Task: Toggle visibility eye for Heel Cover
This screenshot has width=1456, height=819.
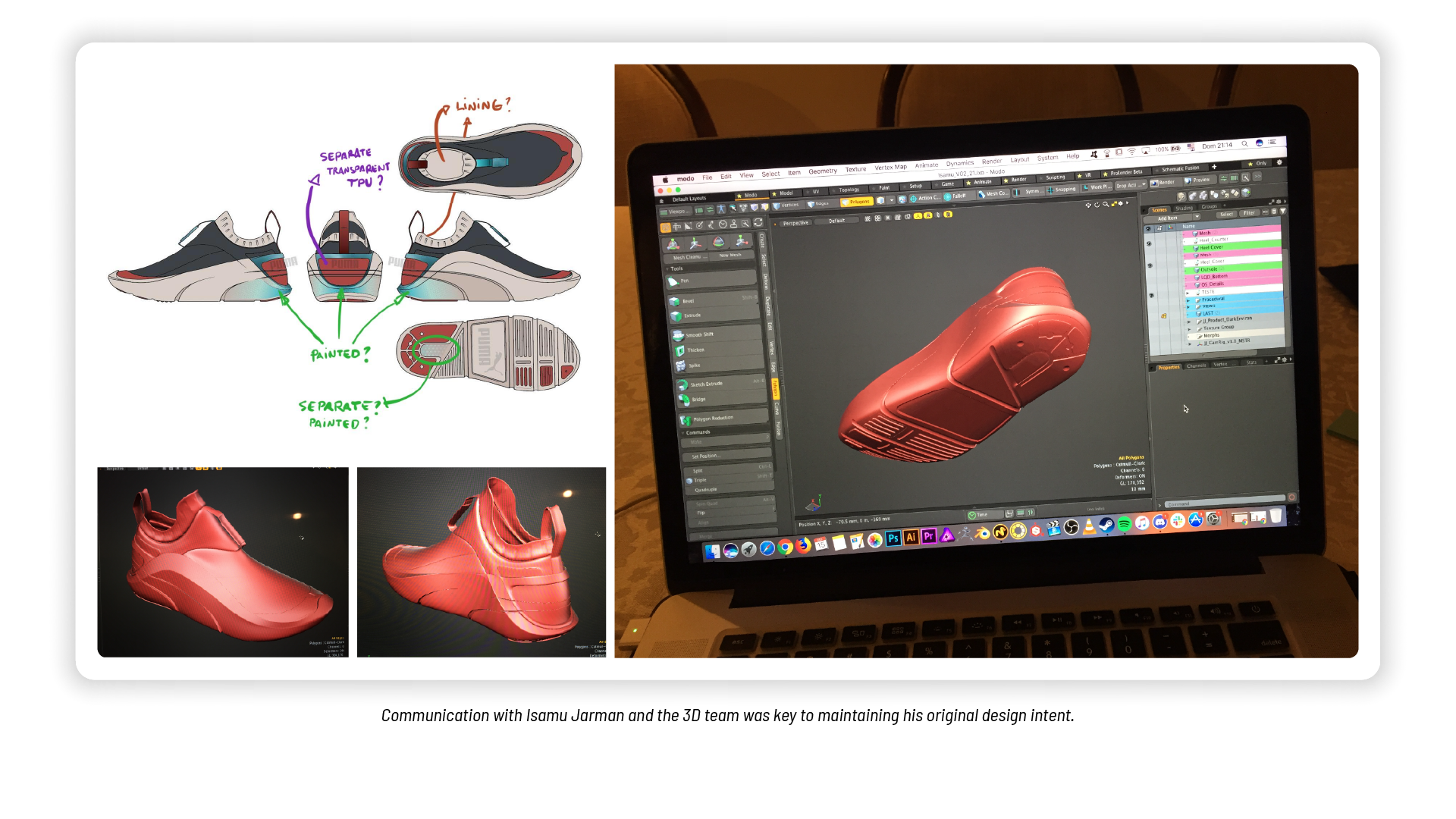Action: pyautogui.click(x=1150, y=244)
